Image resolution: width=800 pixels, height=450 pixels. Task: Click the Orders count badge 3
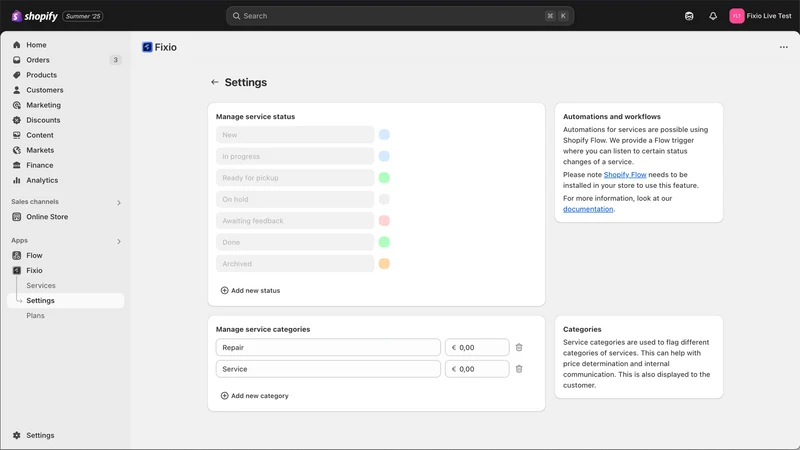115,60
